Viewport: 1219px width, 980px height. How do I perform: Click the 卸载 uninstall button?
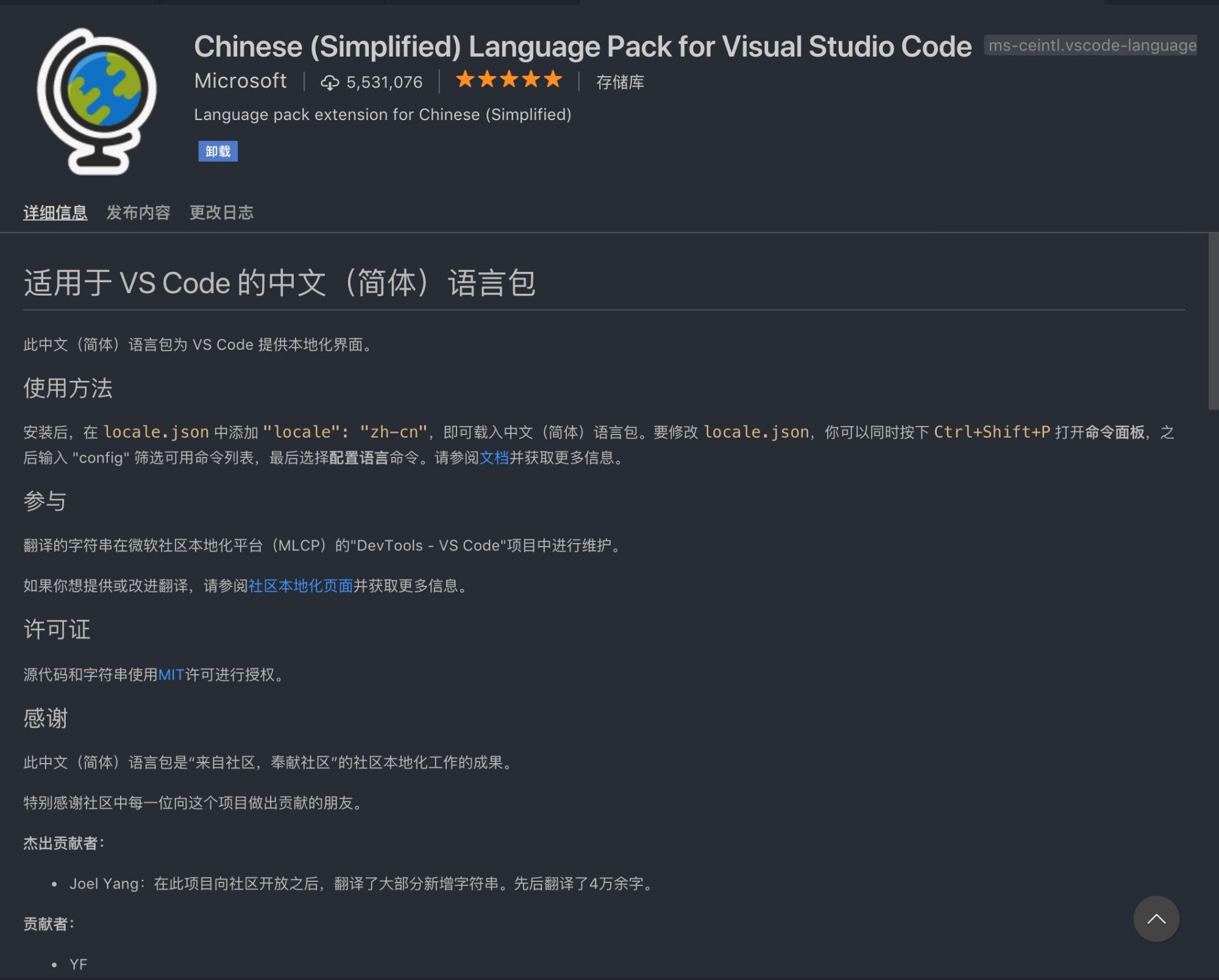[x=218, y=151]
